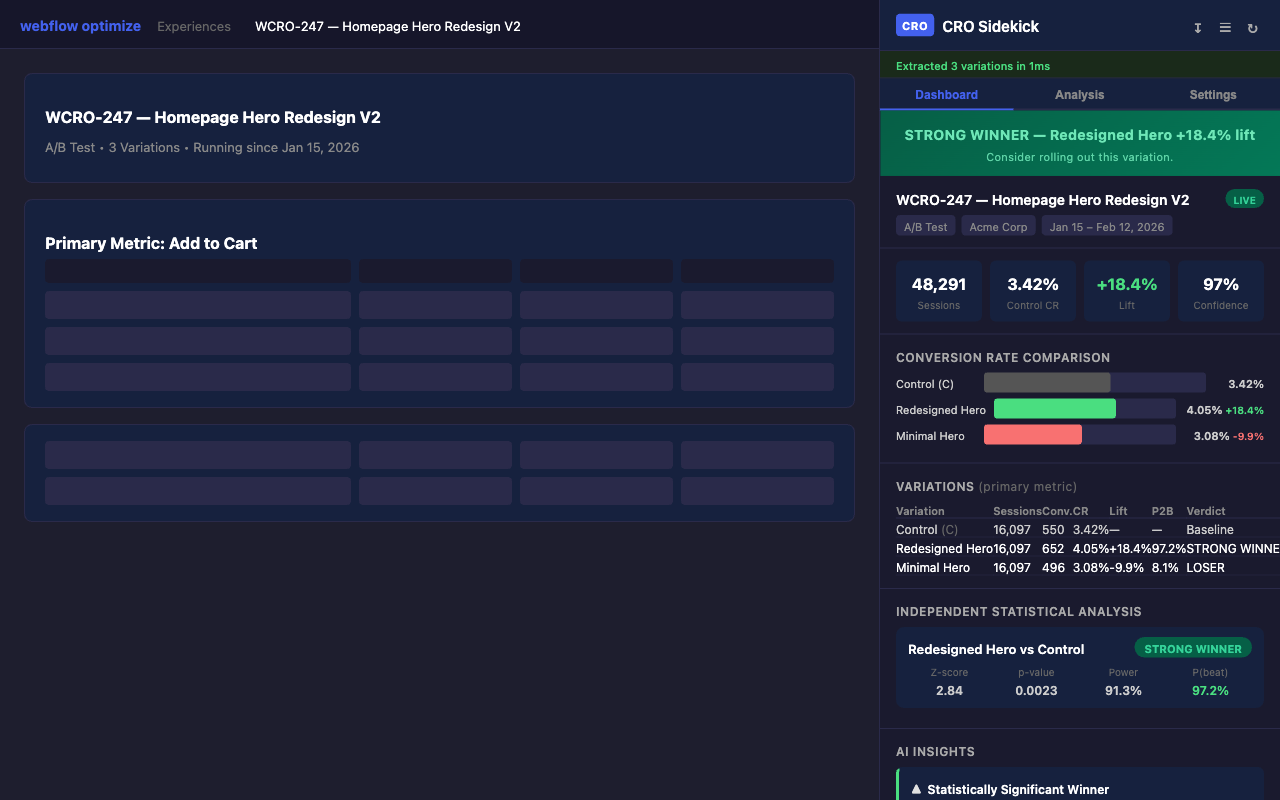The height and width of the screenshot is (800, 1280).
Task: Click the extract variations icon in sidebar header
Action: 1198,28
